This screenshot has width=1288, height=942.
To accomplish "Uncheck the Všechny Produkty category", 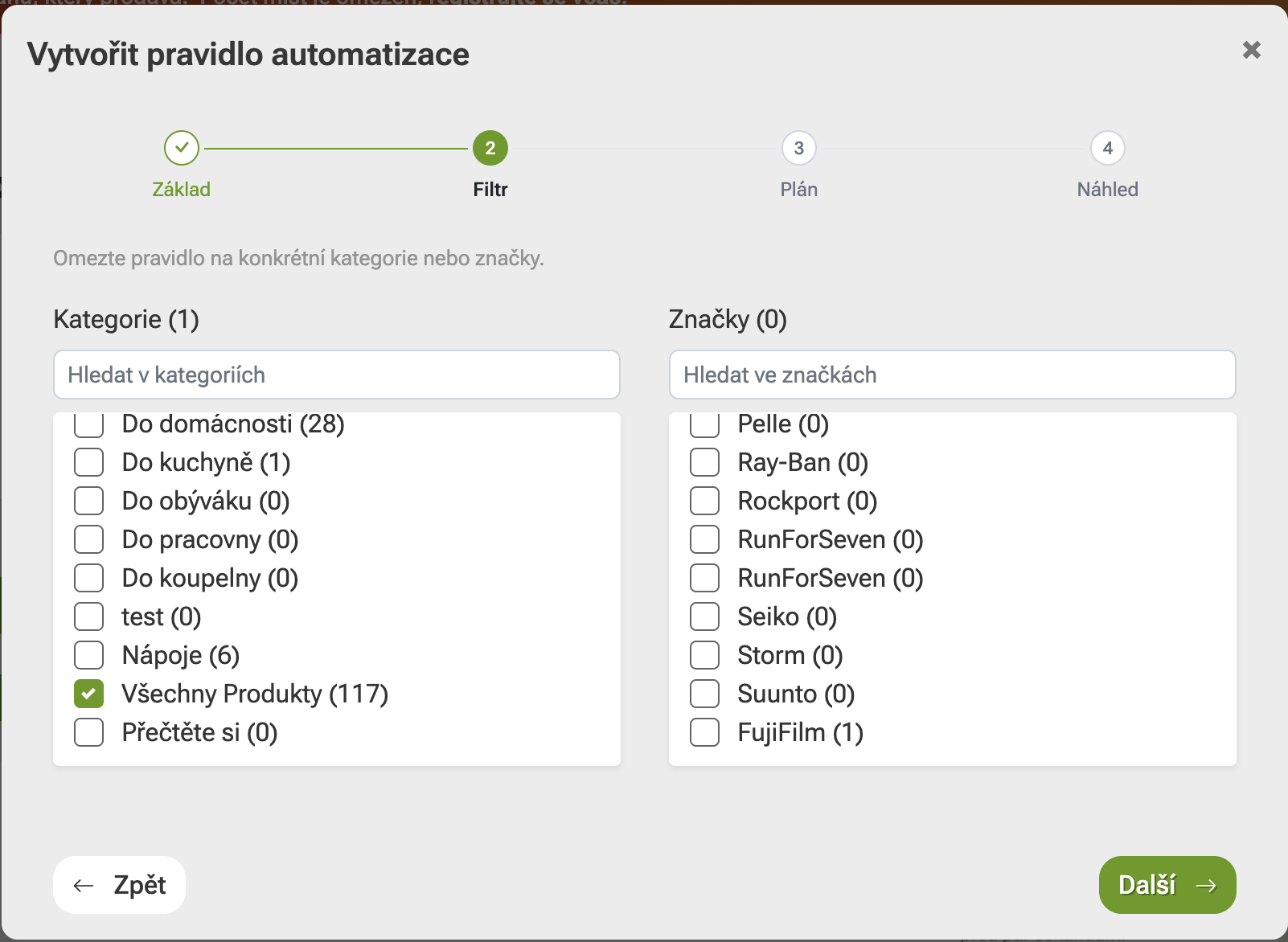I will [88, 694].
